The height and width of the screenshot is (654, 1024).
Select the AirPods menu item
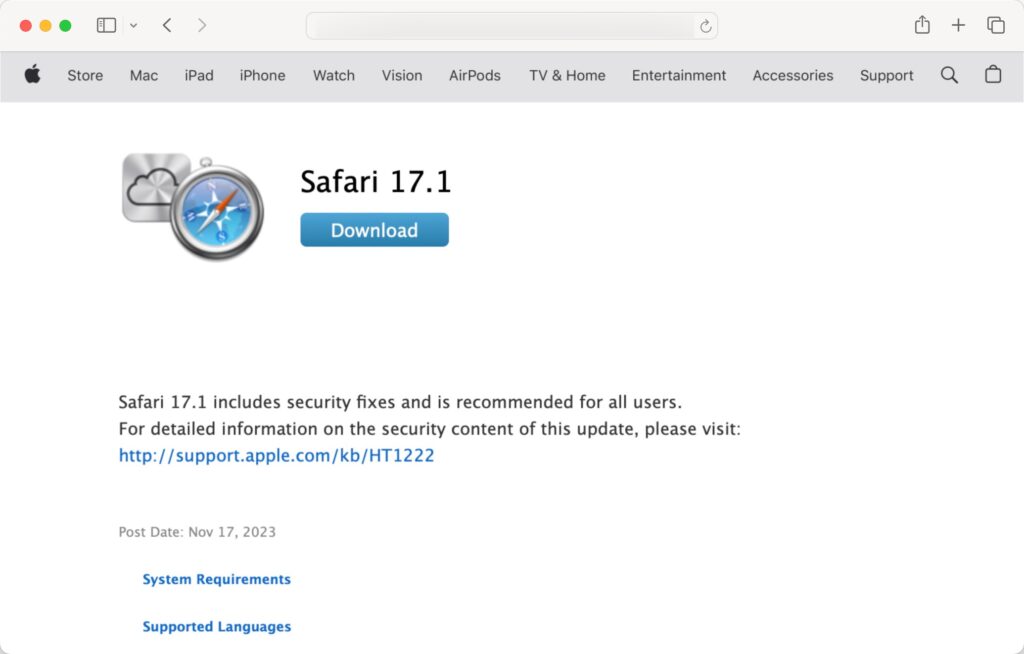(475, 76)
